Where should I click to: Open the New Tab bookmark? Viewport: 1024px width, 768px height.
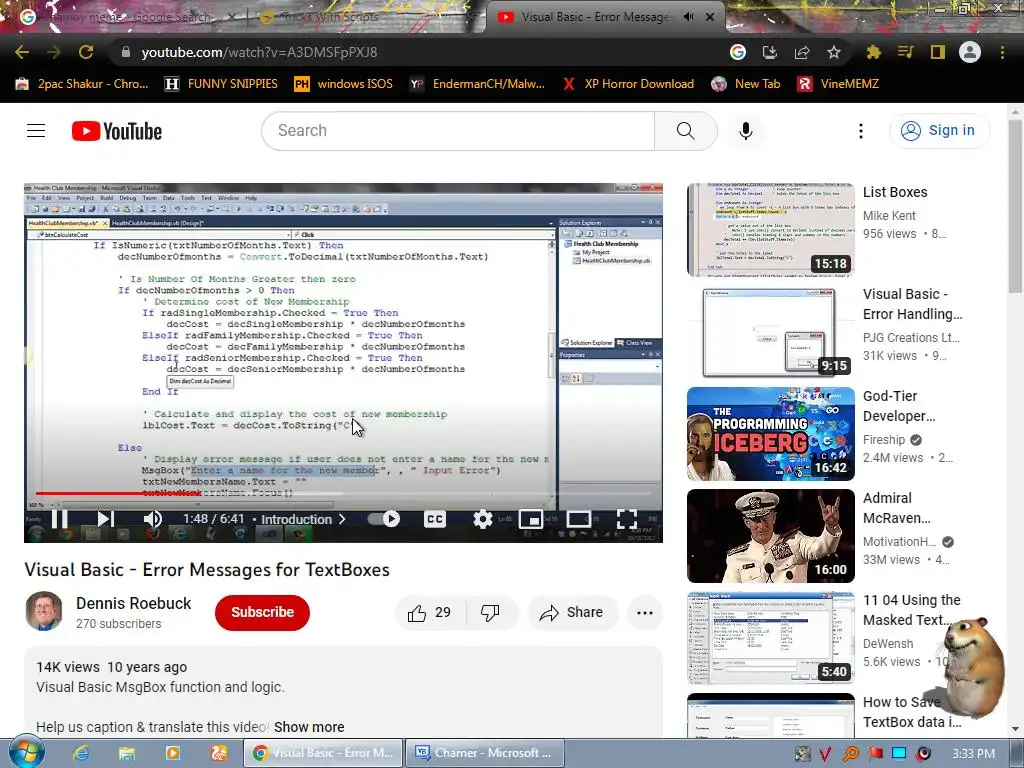(x=746, y=84)
